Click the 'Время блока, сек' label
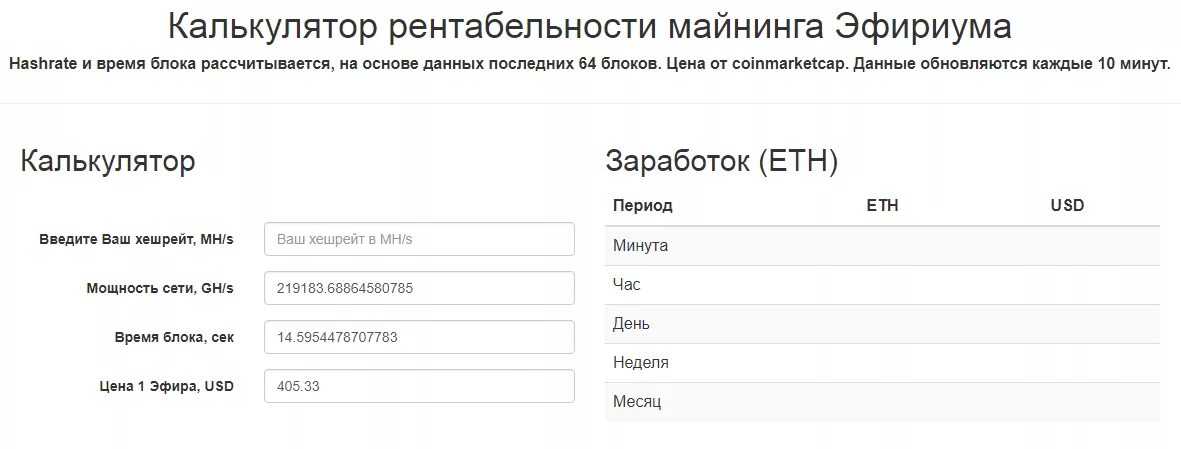1181x449 pixels. point(174,337)
